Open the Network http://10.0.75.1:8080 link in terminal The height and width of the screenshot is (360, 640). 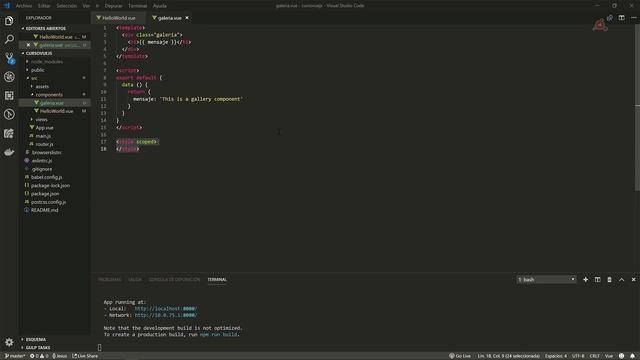tap(166, 315)
